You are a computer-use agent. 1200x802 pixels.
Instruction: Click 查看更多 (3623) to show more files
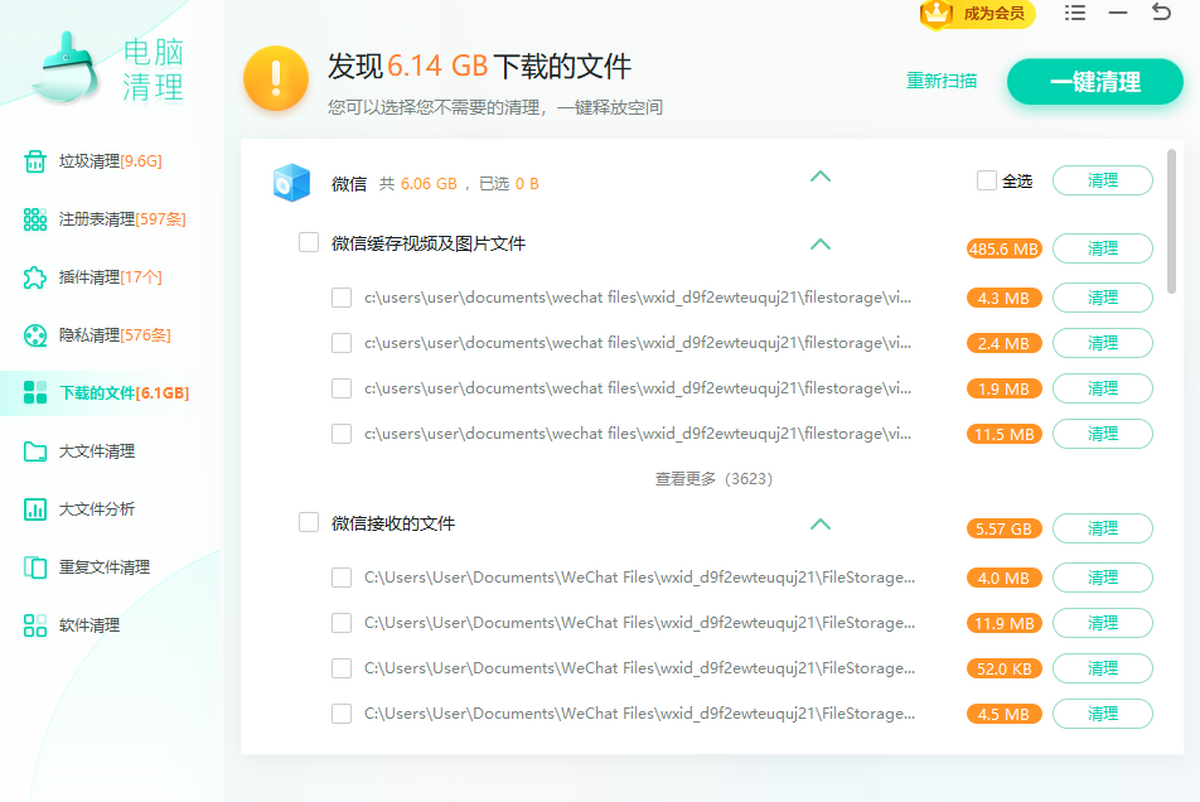(714, 479)
